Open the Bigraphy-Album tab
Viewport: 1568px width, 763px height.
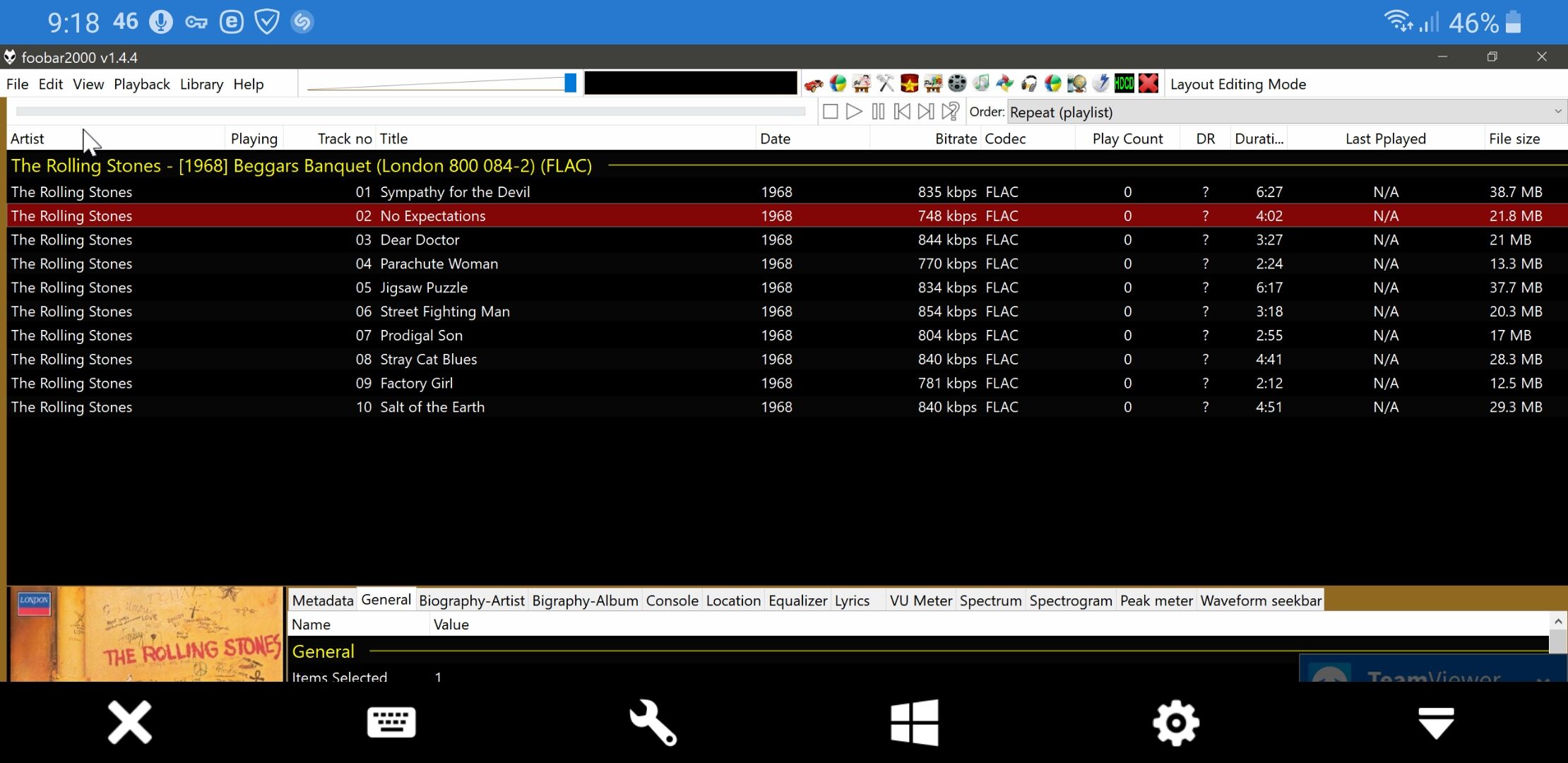(x=585, y=601)
